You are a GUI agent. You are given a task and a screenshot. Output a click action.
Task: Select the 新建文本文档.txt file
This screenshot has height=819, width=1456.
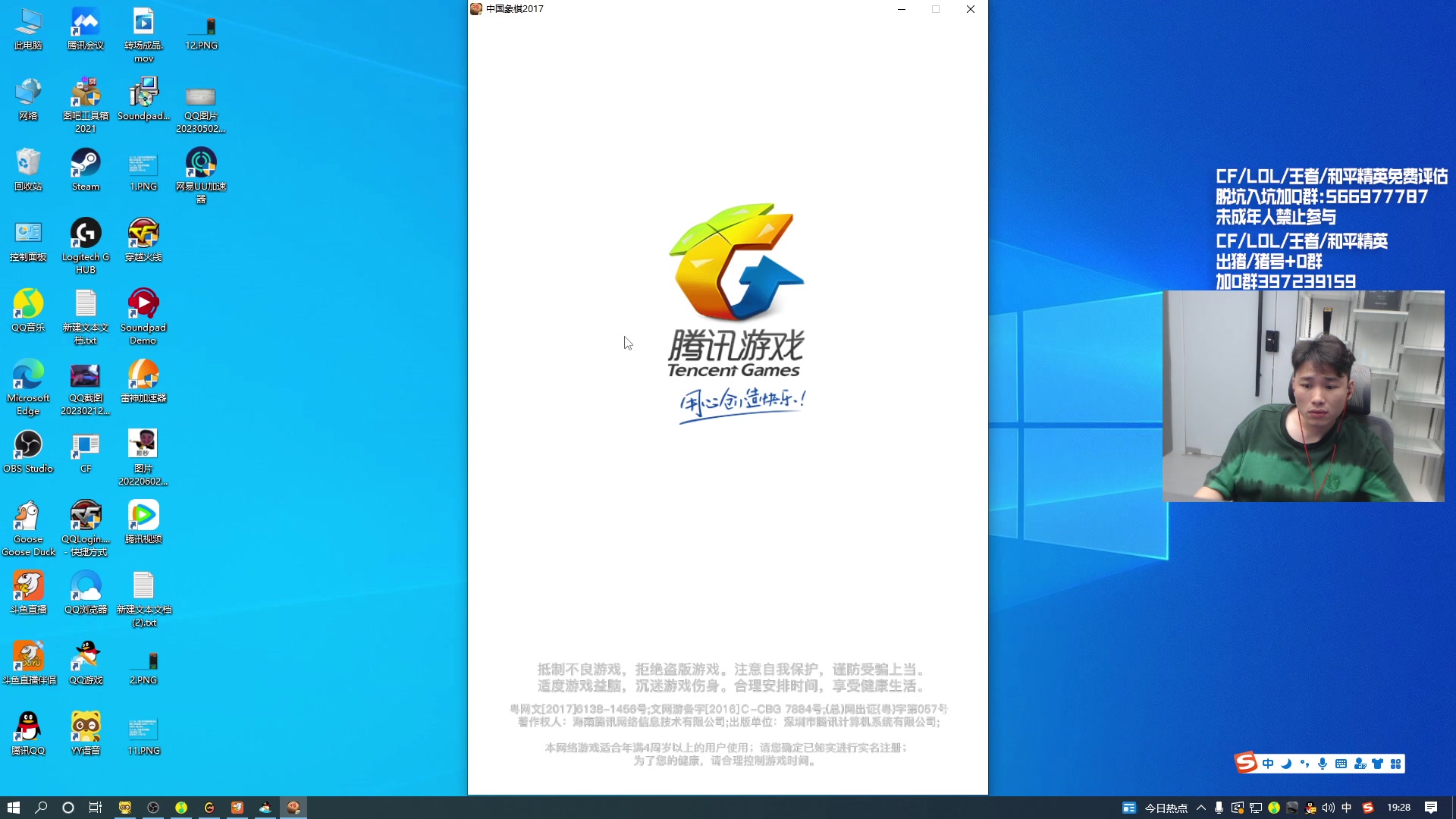point(86,317)
